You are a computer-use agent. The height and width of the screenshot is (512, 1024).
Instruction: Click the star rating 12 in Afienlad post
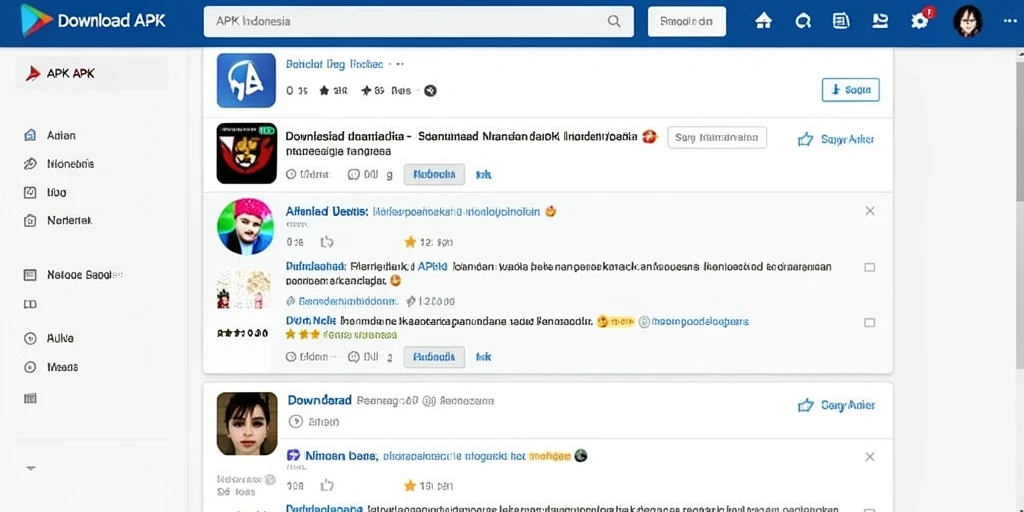coord(428,242)
